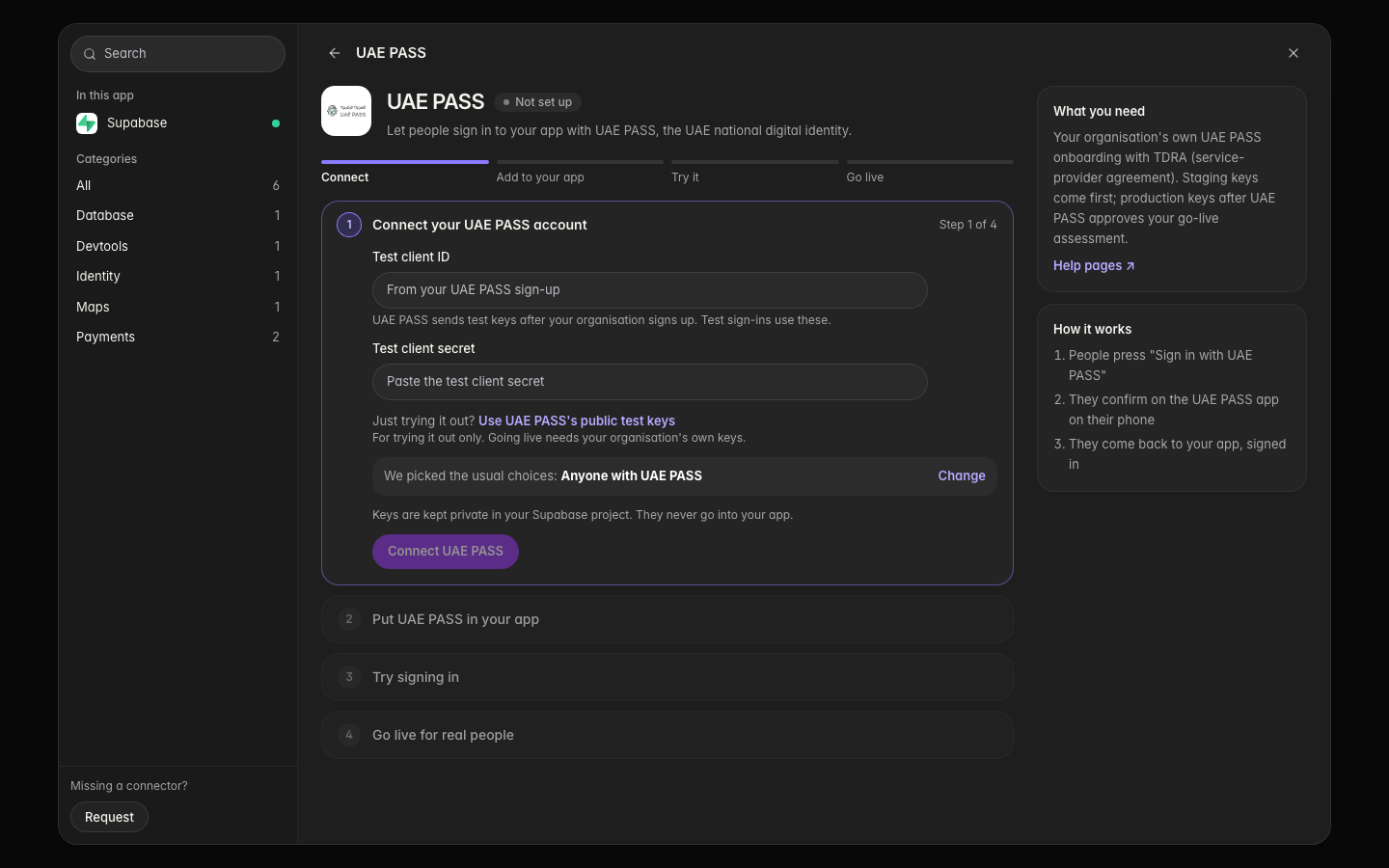Click the UAE PASS logo thumbnail
This screenshot has width=1389, height=868.
click(346, 111)
